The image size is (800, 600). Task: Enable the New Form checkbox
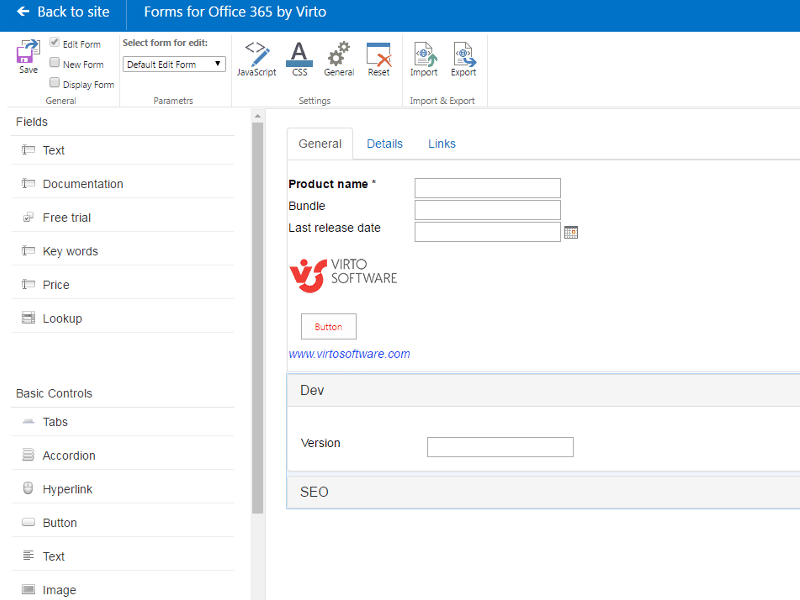(53, 63)
